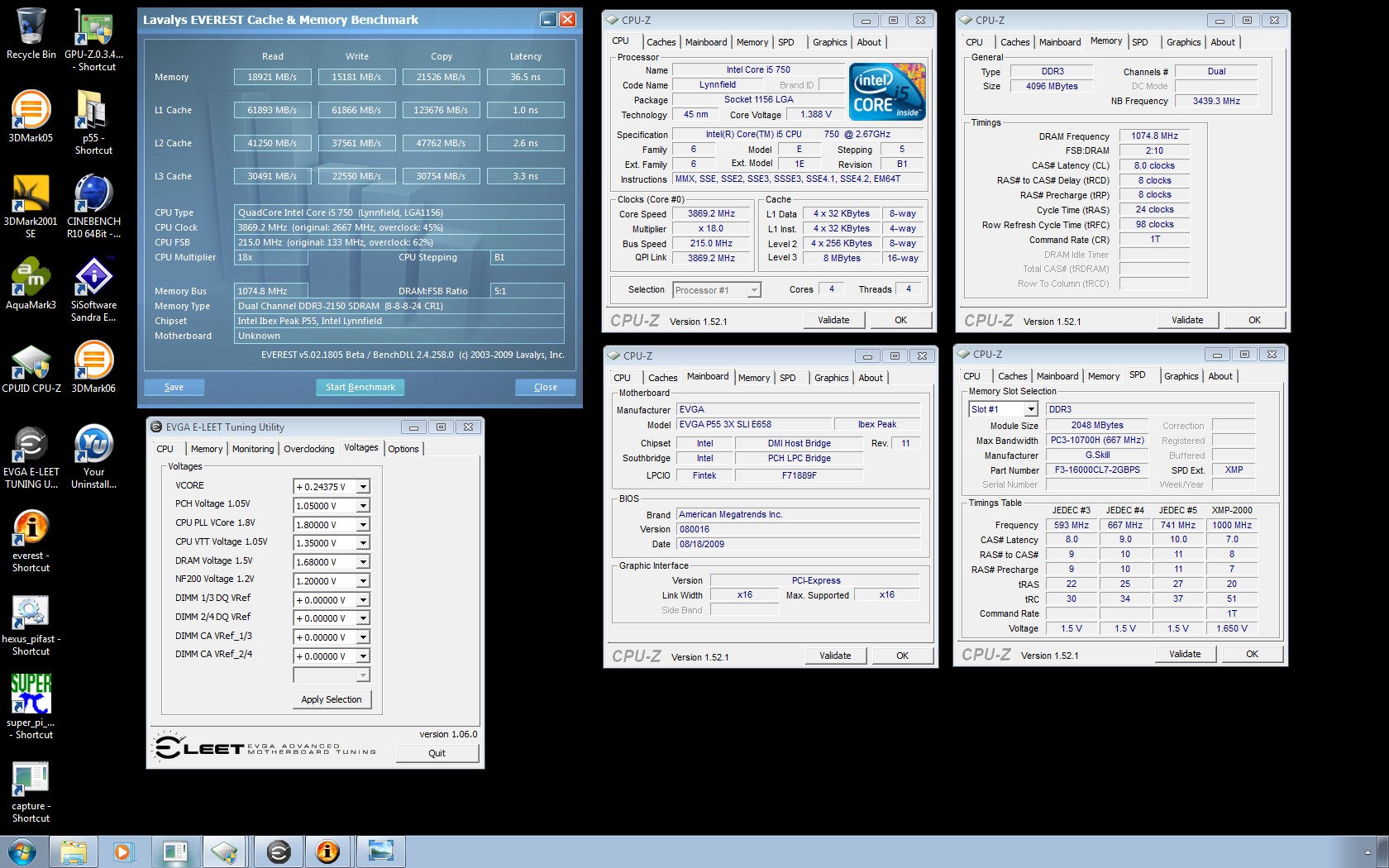The height and width of the screenshot is (868, 1389).
Task: Open Your Uninstaller desktop icon
Action: click(x=93, y=456)
